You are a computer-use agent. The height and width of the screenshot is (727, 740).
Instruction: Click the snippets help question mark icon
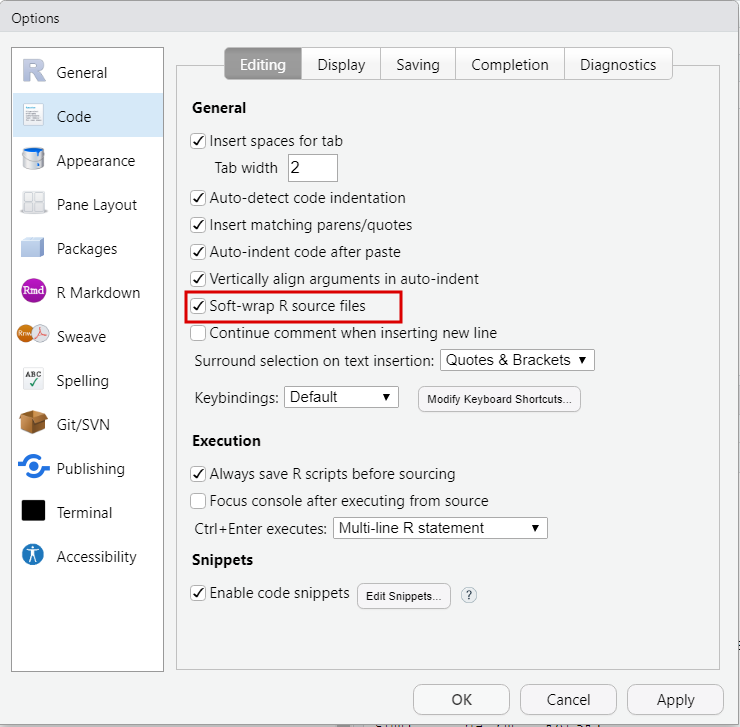(469, 595)
